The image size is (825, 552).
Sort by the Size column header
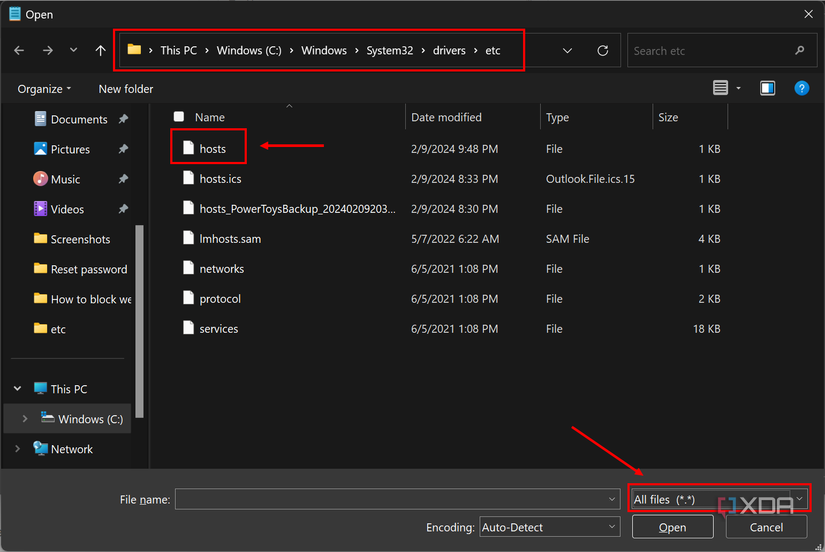click(x=668, y=117)
